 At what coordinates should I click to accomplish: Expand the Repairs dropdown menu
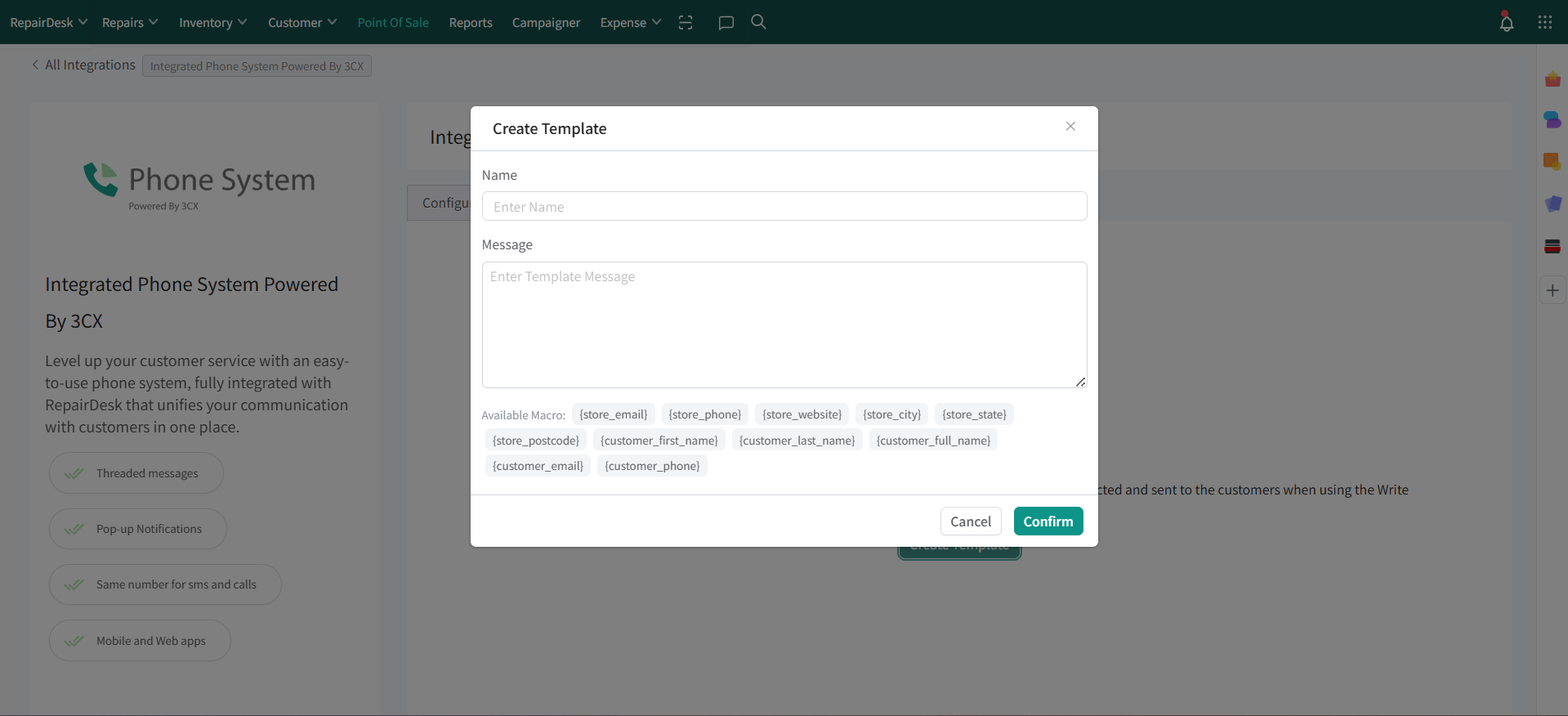130,22
